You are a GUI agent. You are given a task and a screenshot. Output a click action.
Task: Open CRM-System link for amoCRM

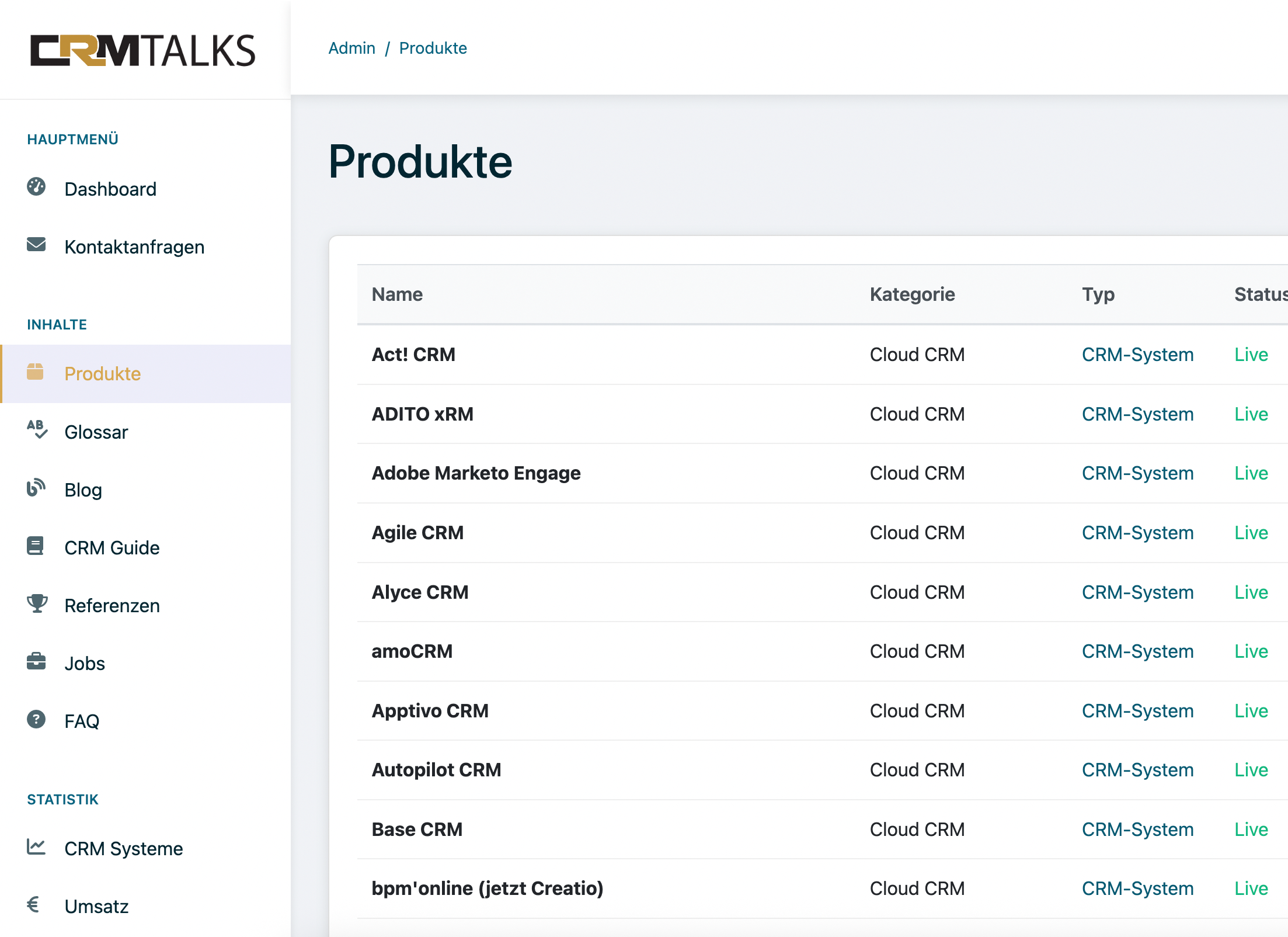tap(1137, 651)
